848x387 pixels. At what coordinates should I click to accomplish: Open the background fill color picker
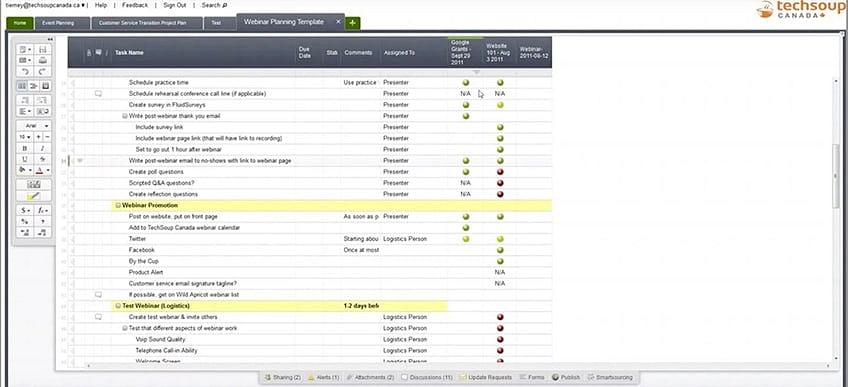click(x=24, y=170)
